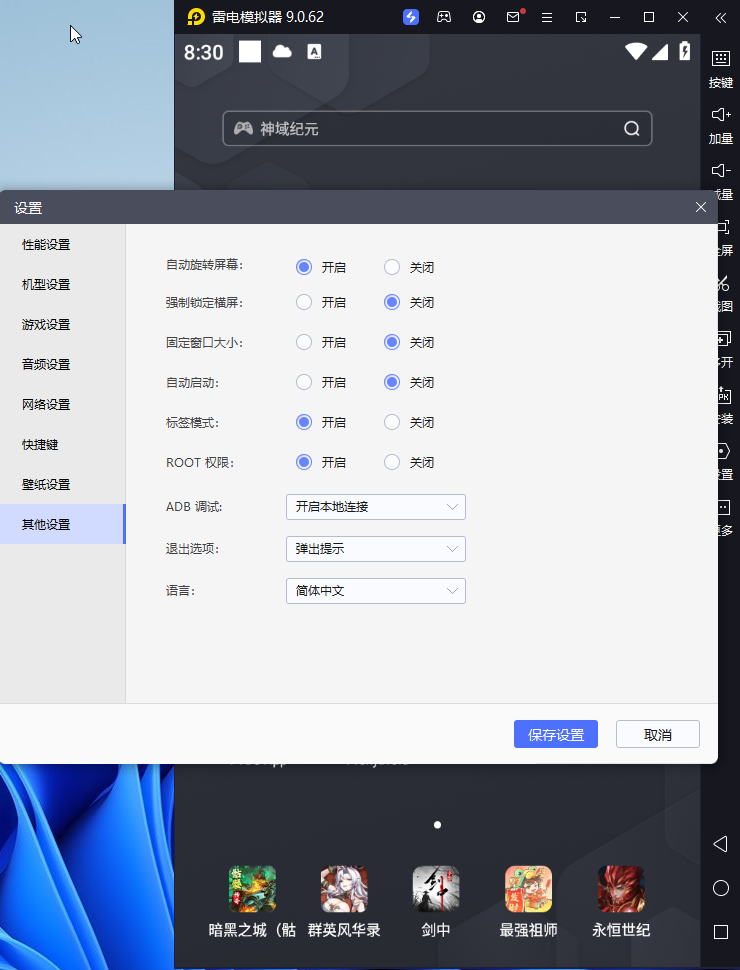Switch to 壁纸设置 tab

(62, 484)
